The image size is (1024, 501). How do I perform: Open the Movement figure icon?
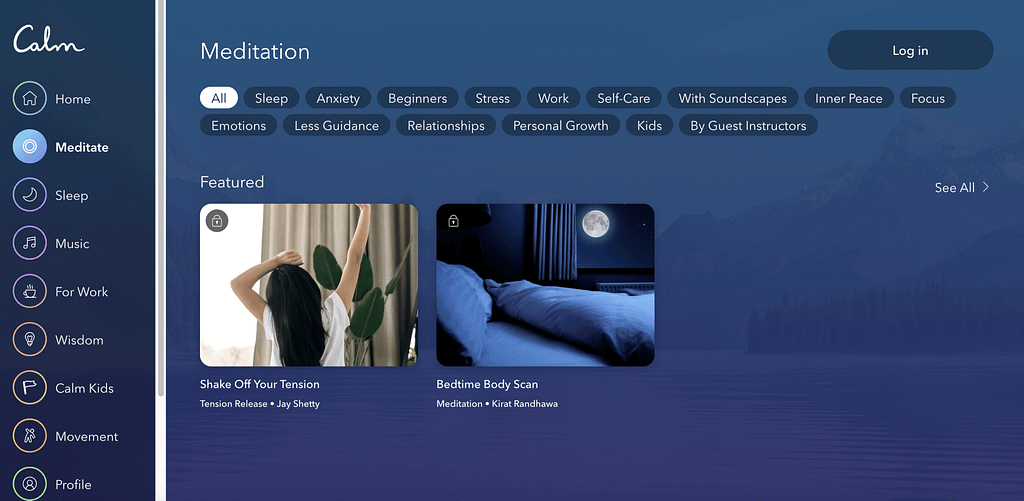(x=29, y=436)
